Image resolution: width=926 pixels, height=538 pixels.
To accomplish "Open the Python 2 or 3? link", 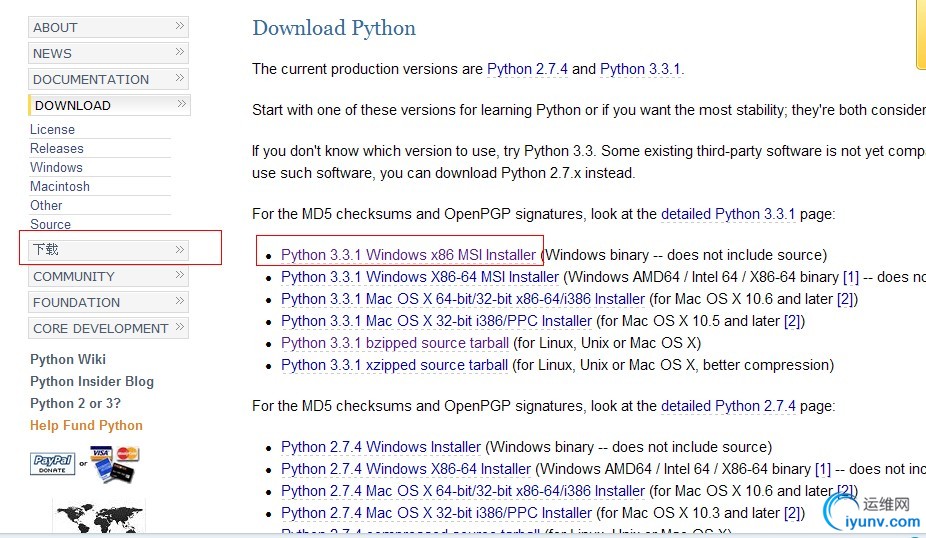I will (x=76, y=403).
